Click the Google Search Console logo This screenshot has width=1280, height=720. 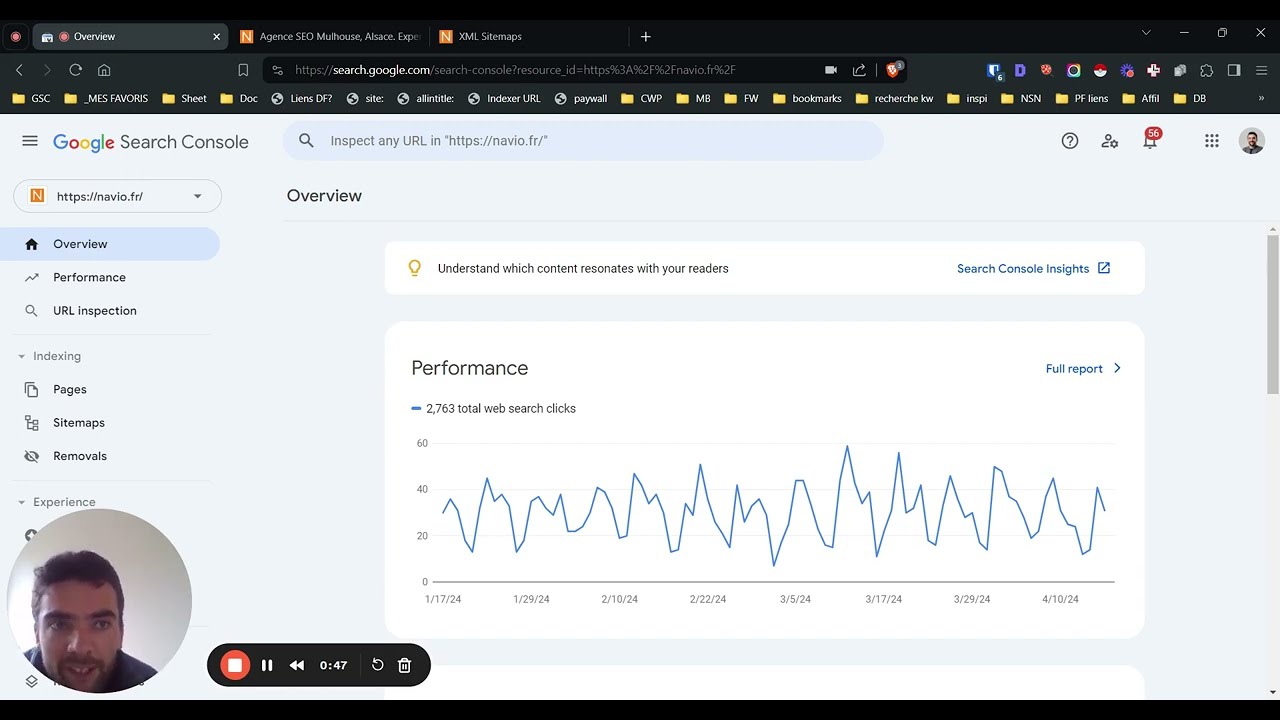click(x=151, y=142)
